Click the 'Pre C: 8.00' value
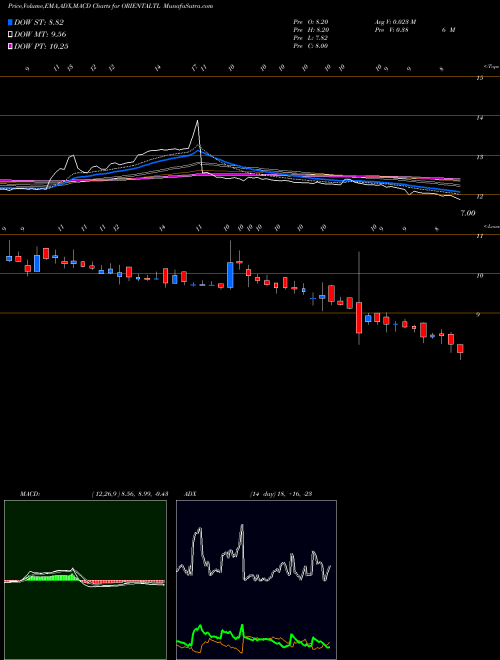The image size is (500, 660). 311,45
